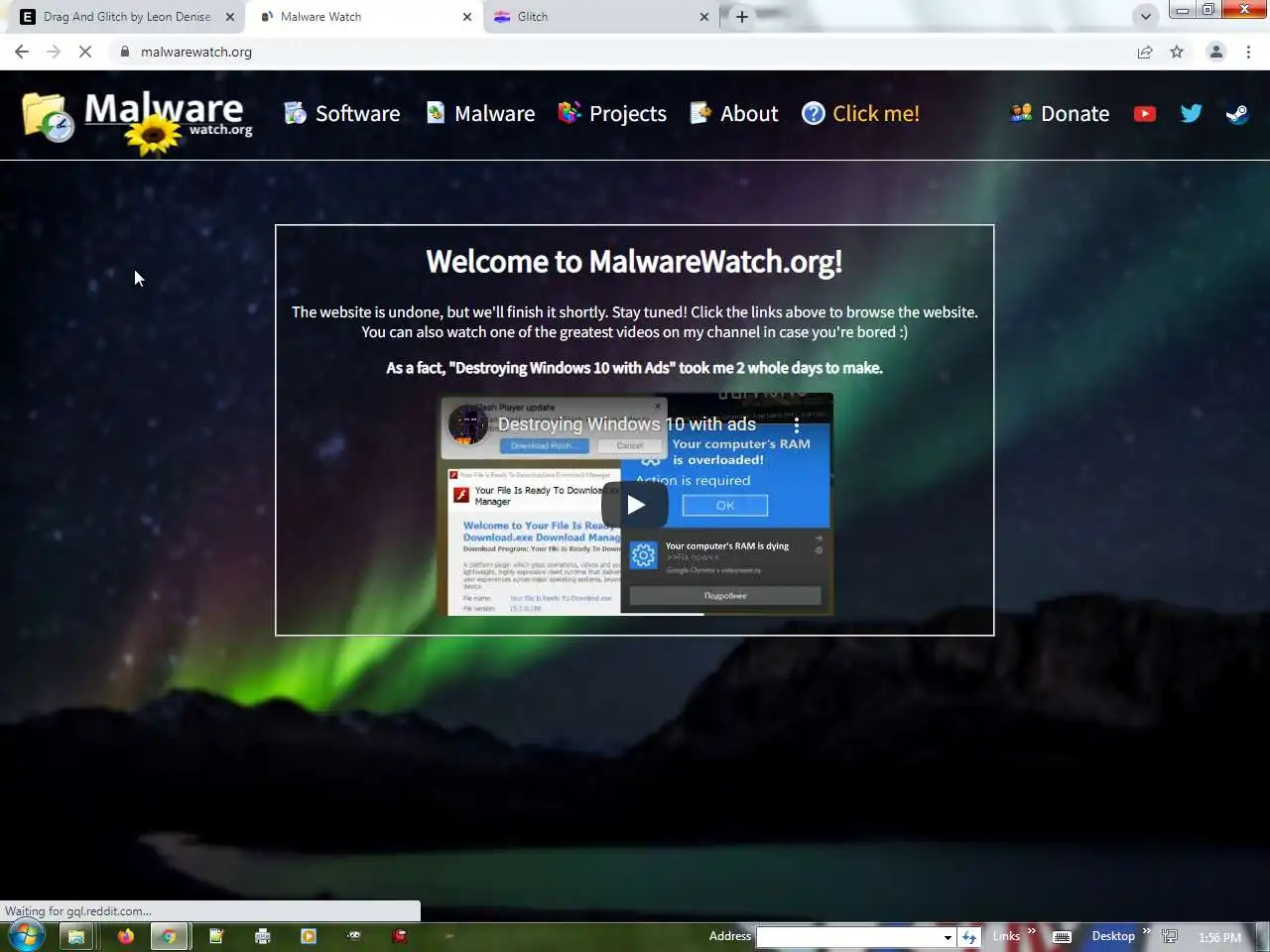Go back to previous page
The image size is (1270, 952).
(x=22, y=52)
